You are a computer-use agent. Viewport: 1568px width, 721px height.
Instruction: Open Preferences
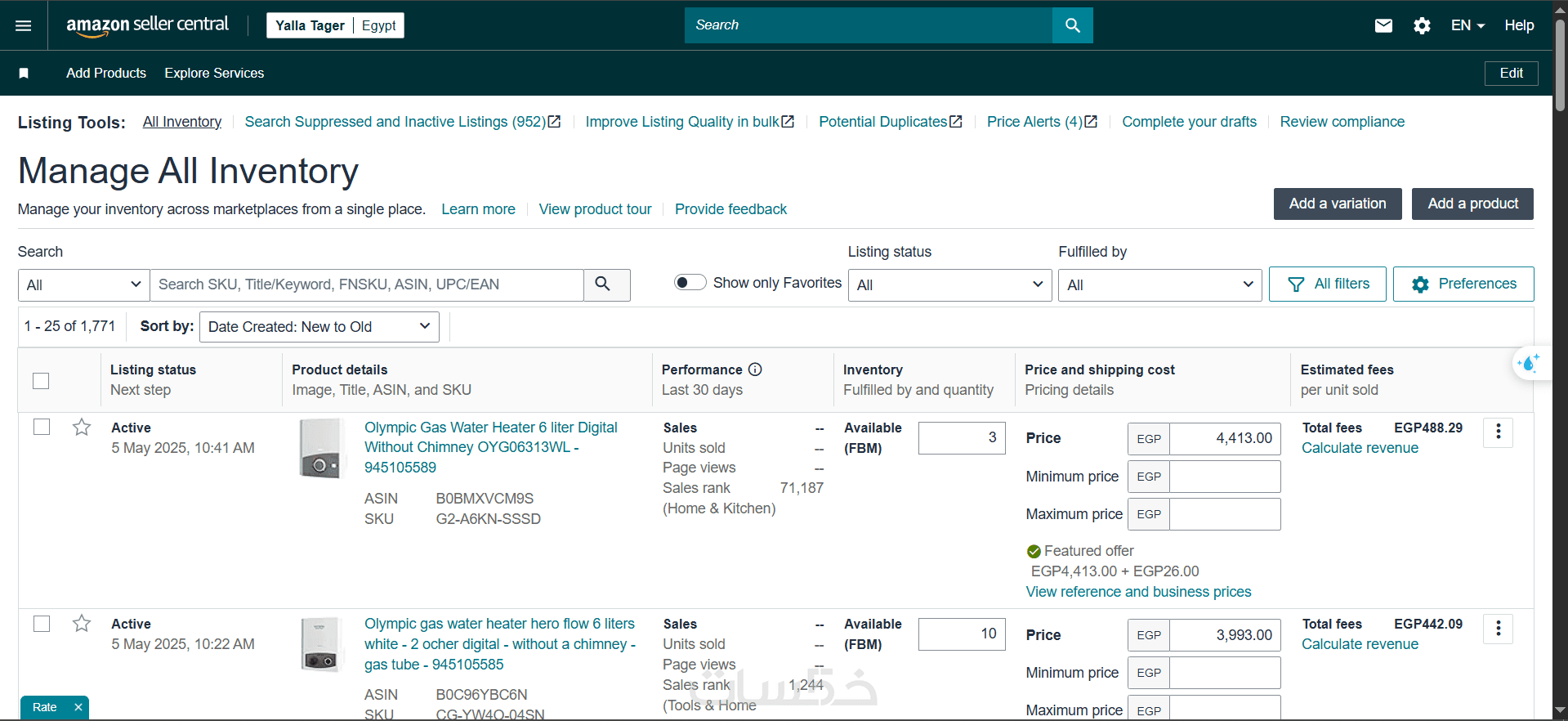tap(1463, 284)
